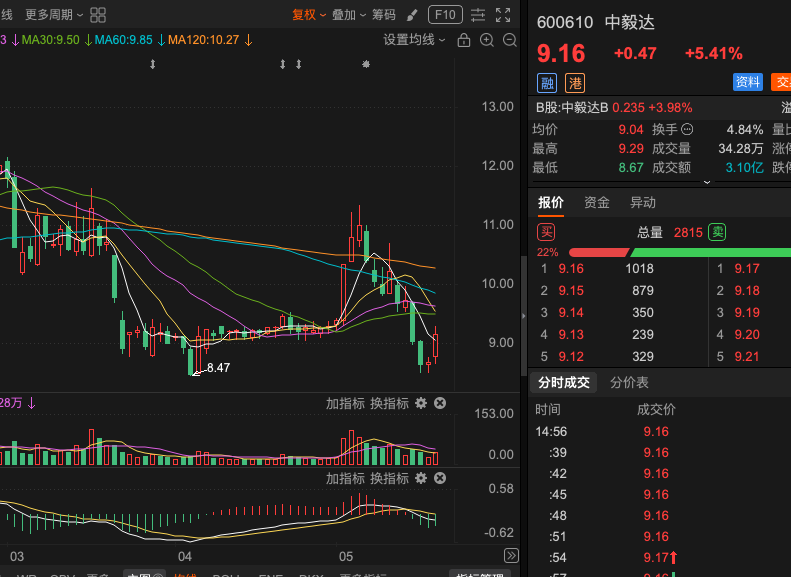
Task: Expand the quote details chevron below 最低
Action: 707,182
